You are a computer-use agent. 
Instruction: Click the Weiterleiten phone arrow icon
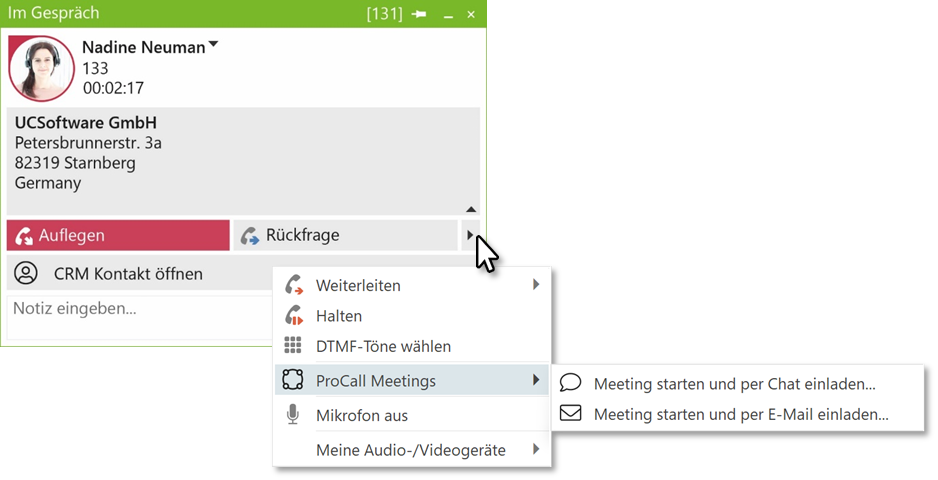point(293,285)
